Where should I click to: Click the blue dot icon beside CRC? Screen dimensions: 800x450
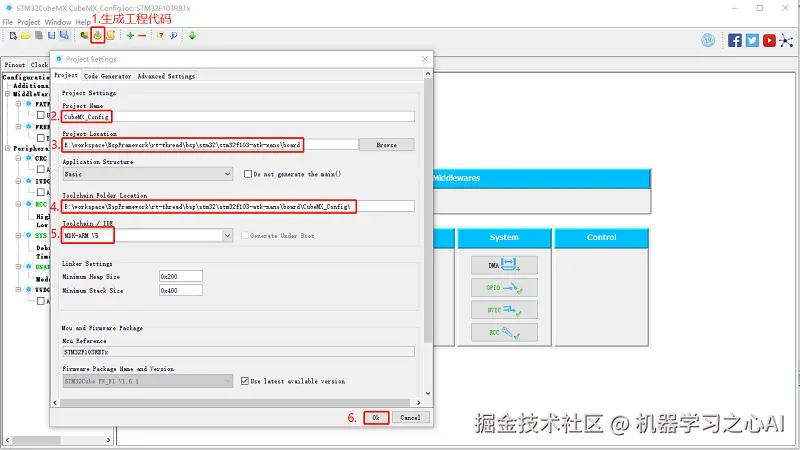click(29, 158)
